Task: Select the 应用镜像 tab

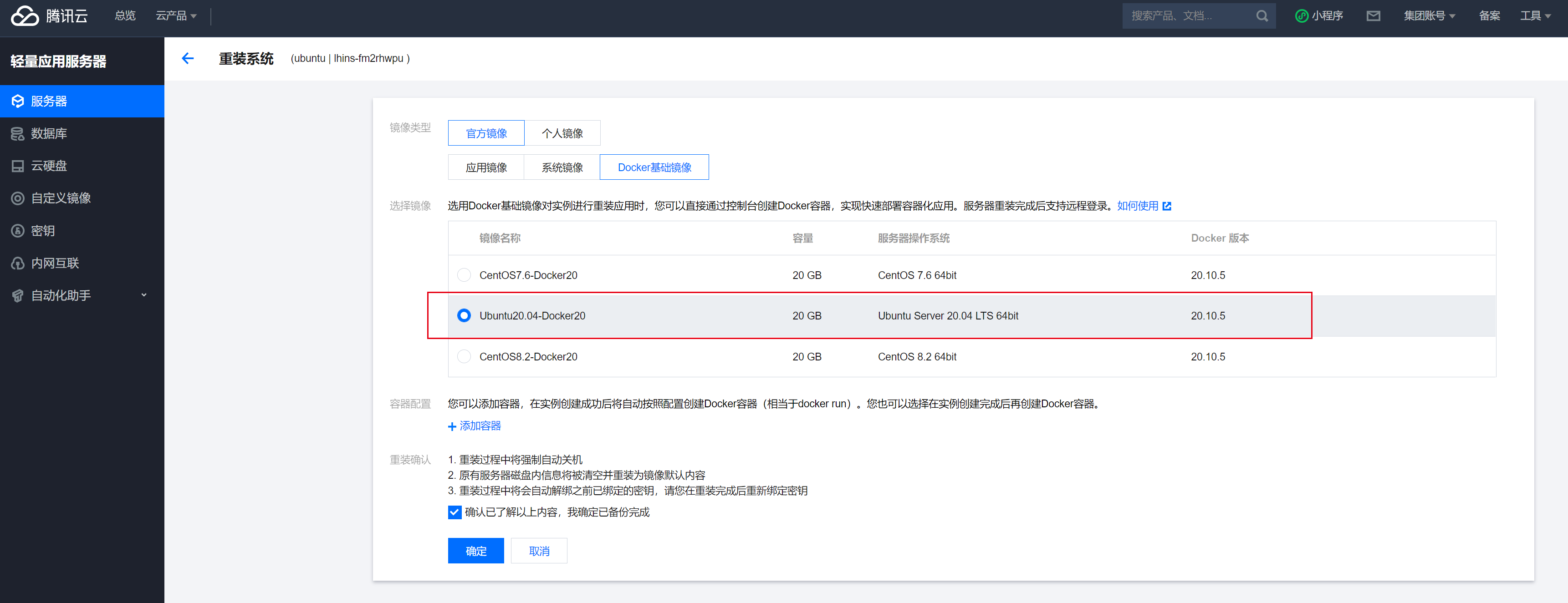Action: pos(486,167)
